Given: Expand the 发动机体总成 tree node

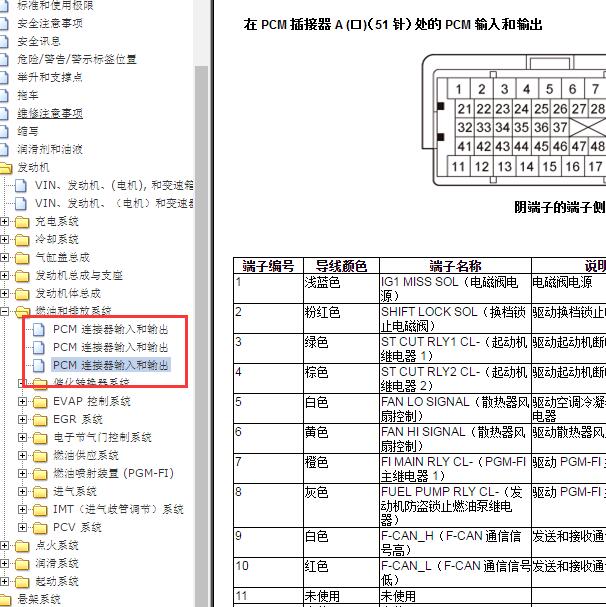Looking at the screenshot, I should tap(4, 293).
